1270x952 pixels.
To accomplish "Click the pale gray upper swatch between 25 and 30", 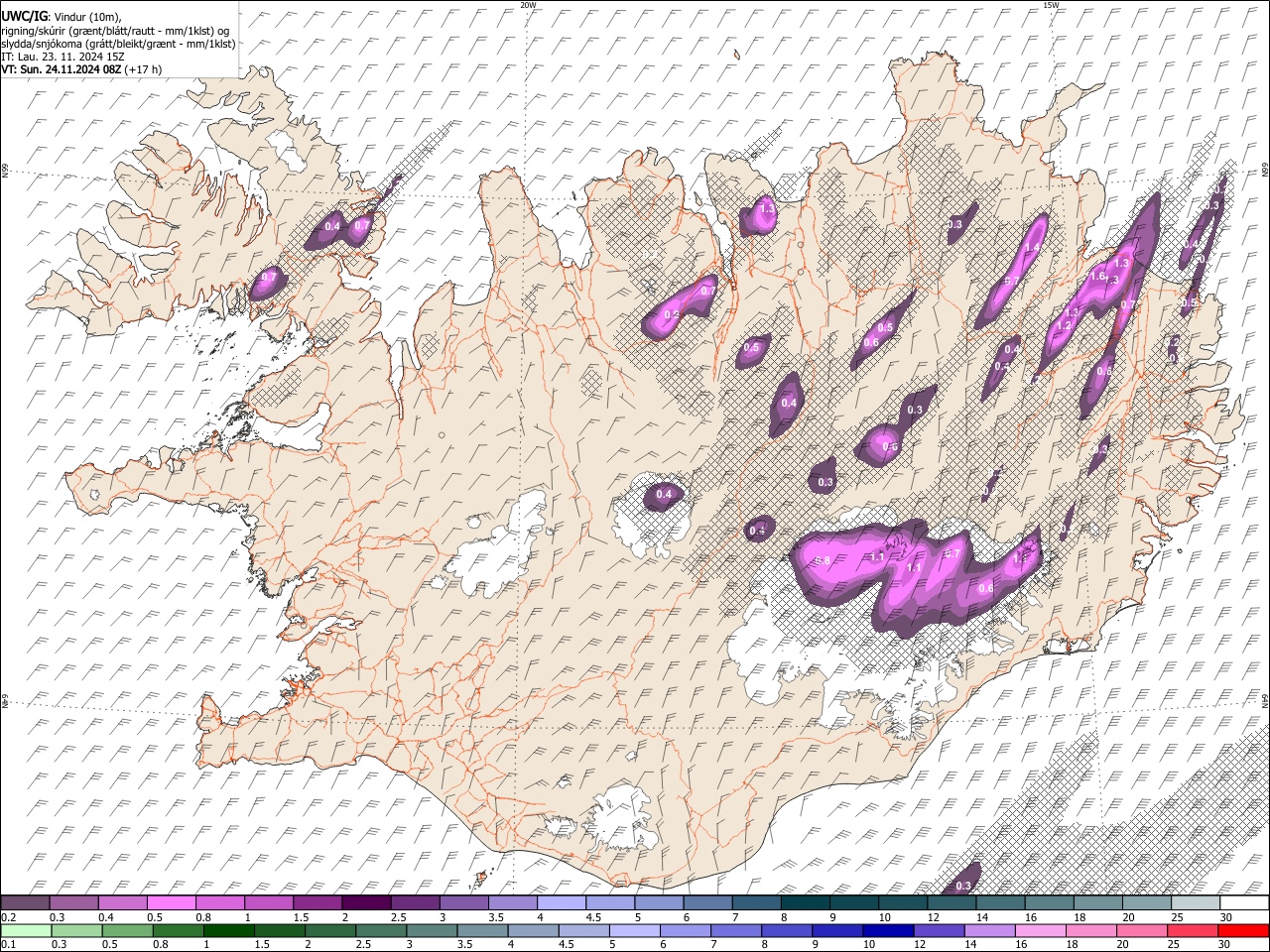I will pos(1196,902).
